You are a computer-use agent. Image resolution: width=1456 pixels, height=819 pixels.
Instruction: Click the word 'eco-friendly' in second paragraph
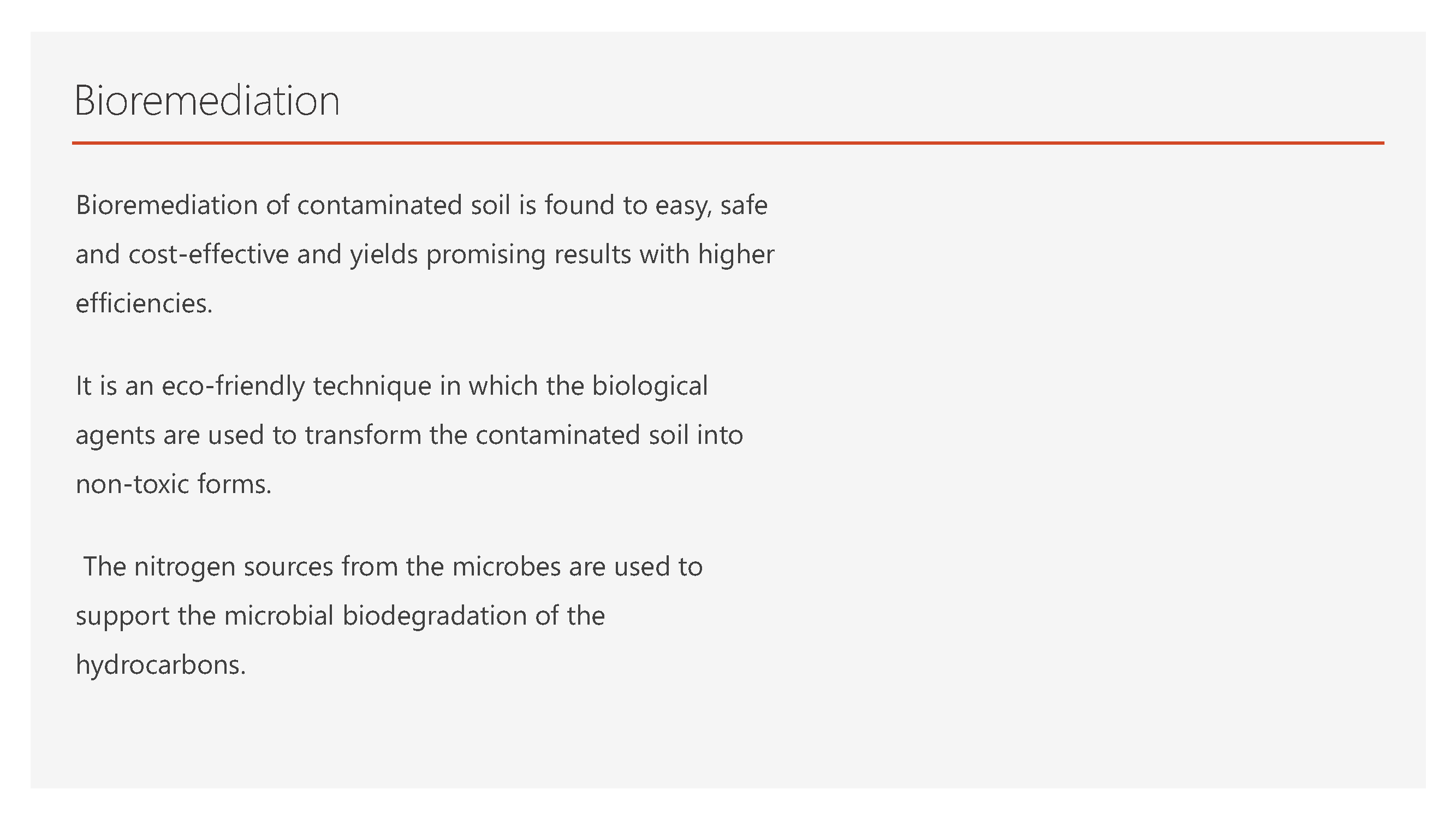click(233, 387)
